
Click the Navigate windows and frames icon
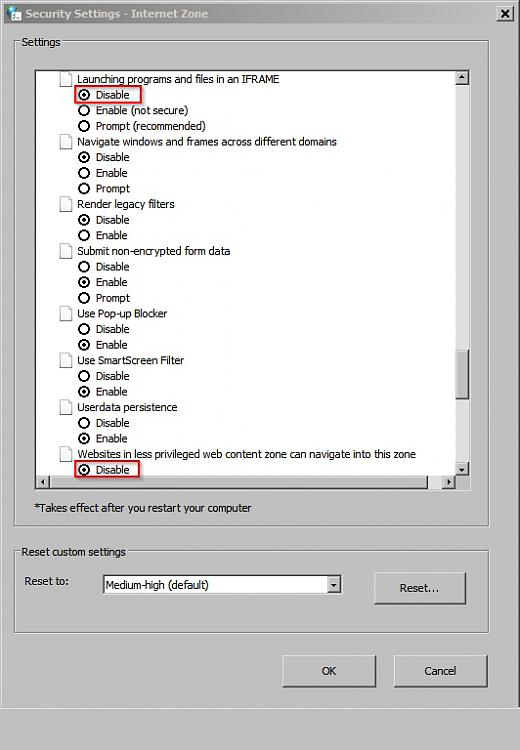click(x=66, y=142)
